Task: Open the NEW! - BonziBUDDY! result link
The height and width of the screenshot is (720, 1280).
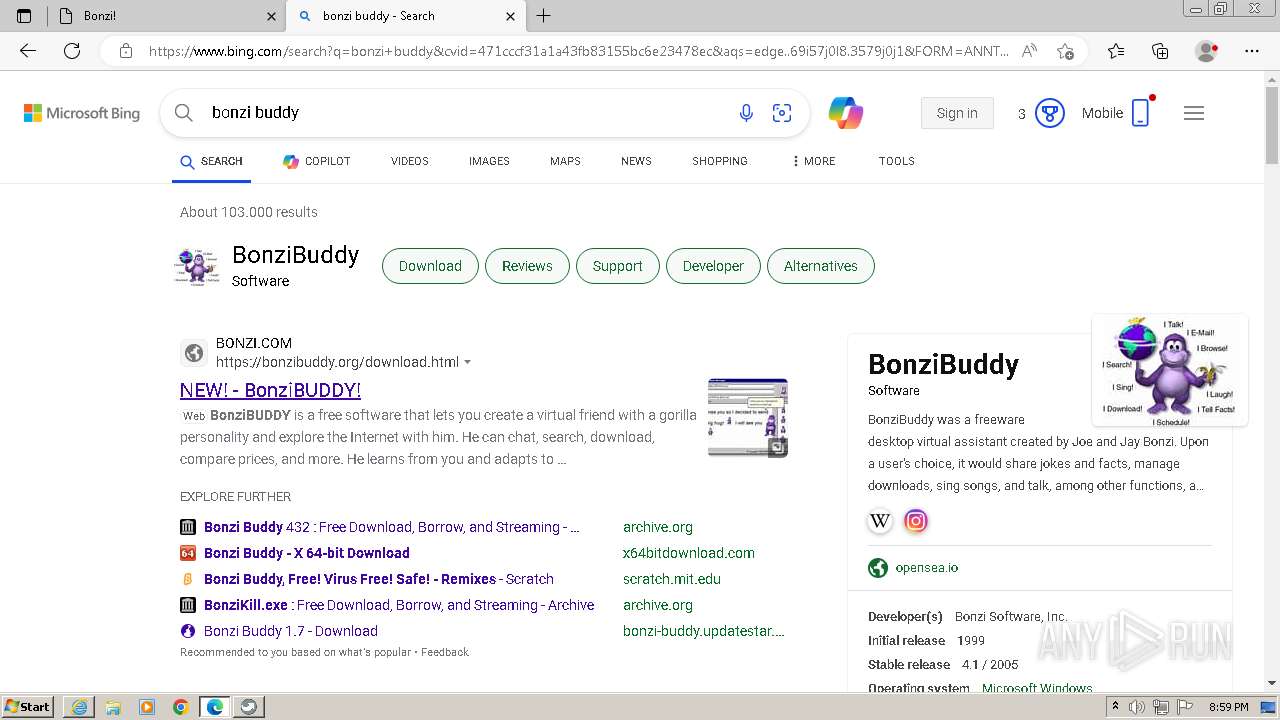Action: coord(270,390)
